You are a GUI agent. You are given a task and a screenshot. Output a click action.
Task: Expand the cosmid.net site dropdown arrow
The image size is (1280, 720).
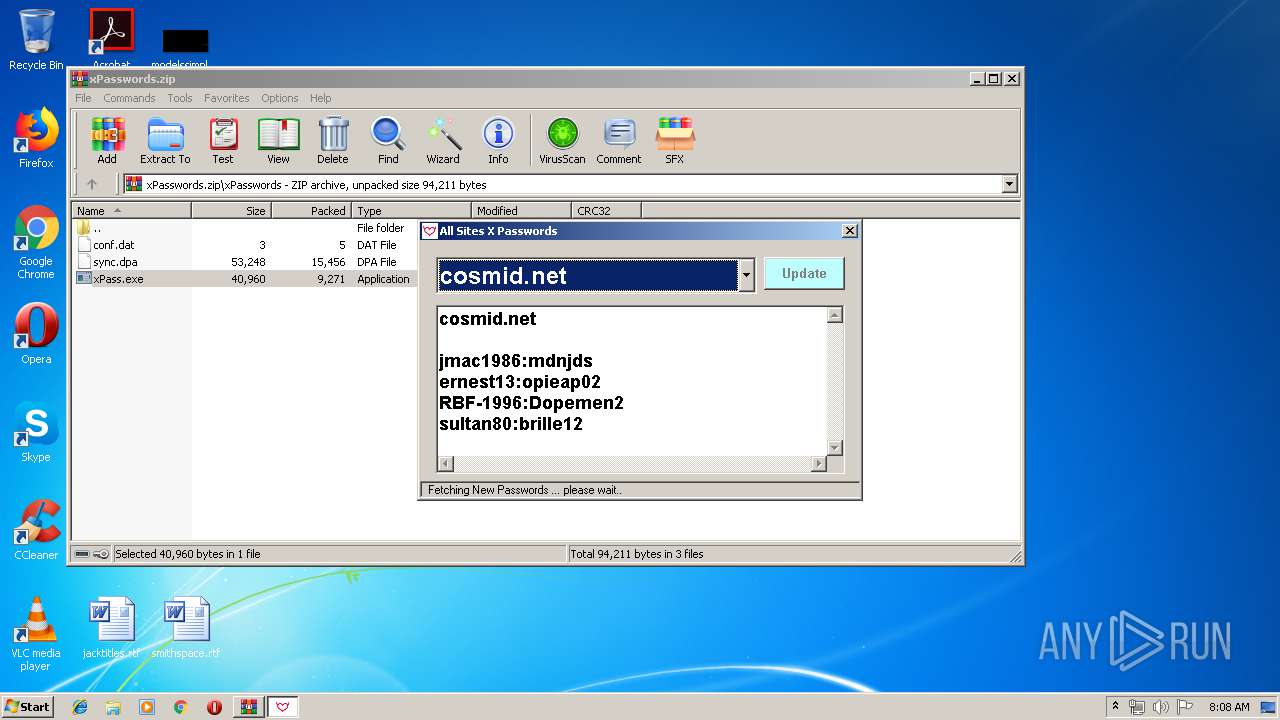tap(746, 276)
